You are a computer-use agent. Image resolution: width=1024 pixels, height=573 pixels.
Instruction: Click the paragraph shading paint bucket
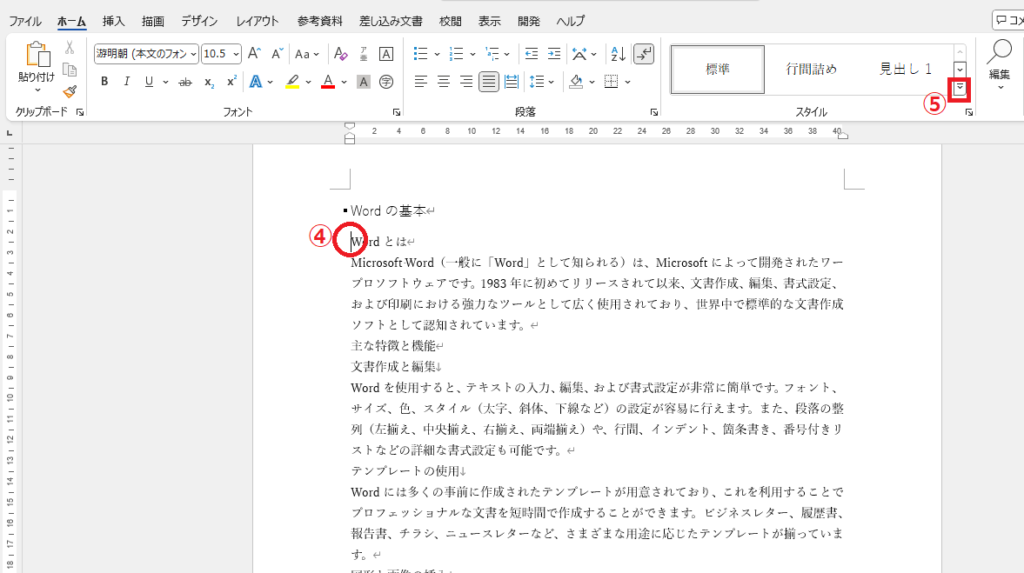pyautogui.click(x=576, y=82)
